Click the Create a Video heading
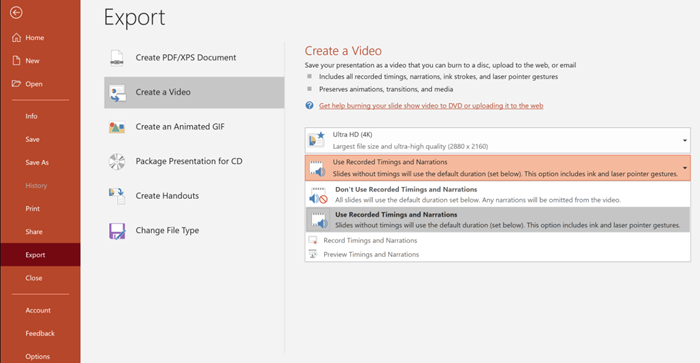Screen dimensions: 700x363 click(343, 51)
